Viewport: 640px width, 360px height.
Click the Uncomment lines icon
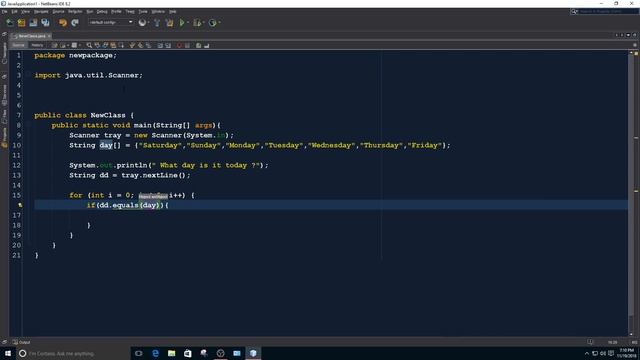207,45
